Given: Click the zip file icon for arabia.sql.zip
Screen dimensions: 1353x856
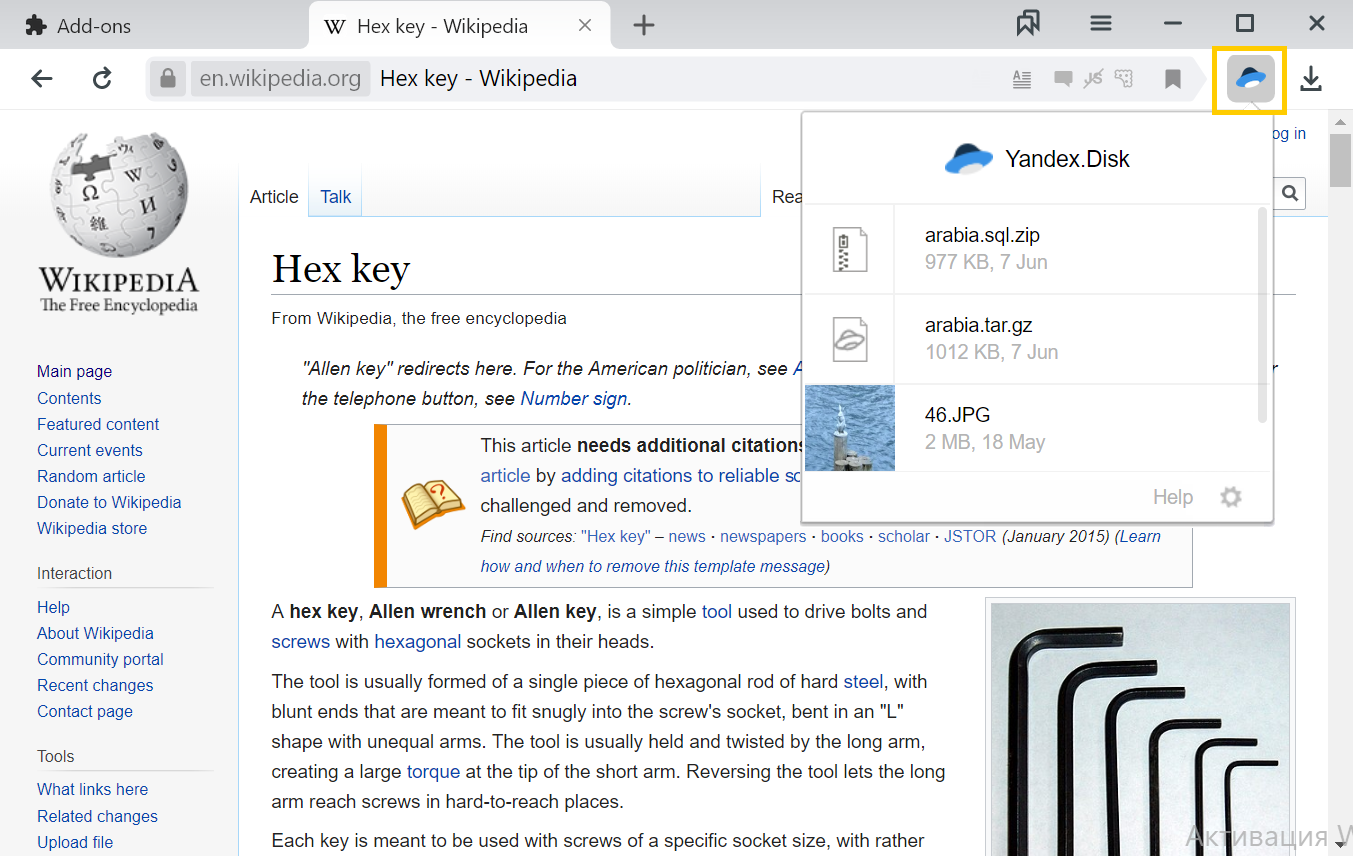Looking at the screenshot, I should pyautogui.click(x=850, y=249).
